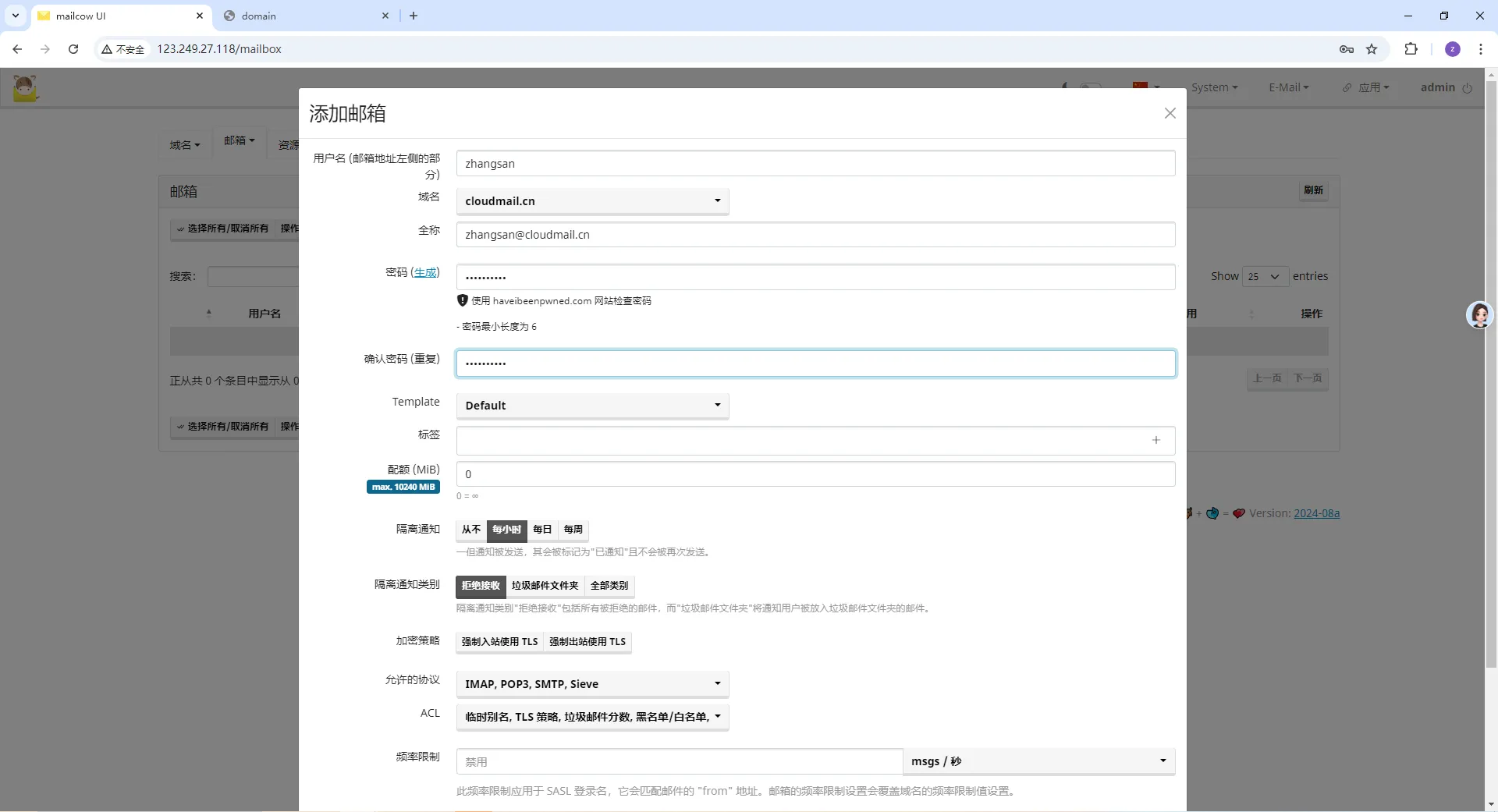The height and width of the screenshot is (812, 1498).
Task: Open the browser profile avatar
Action: [x=1453, y=49]
